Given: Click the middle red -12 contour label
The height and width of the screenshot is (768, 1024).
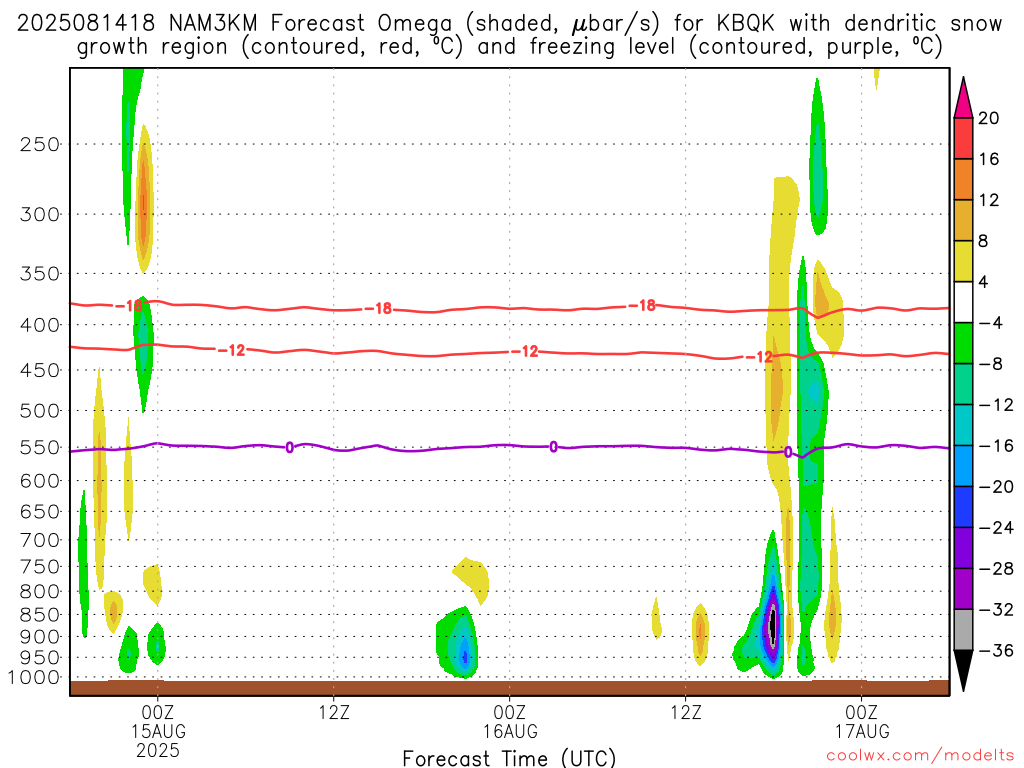Looking at the screenshot, I should coord(525,352).
